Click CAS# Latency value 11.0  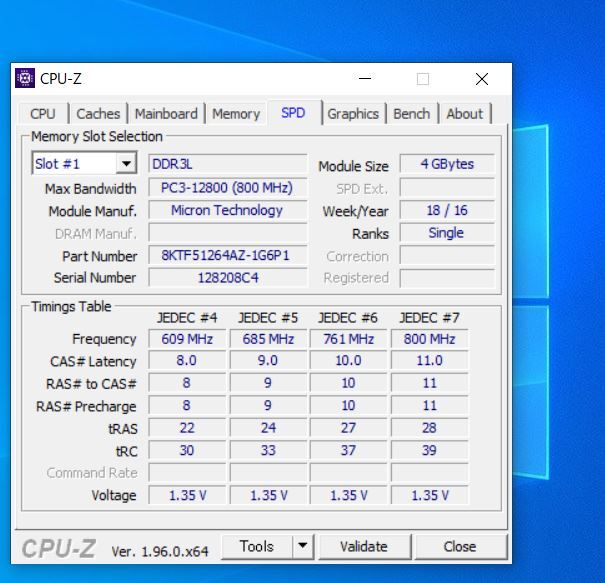click(x=429, y=360)
